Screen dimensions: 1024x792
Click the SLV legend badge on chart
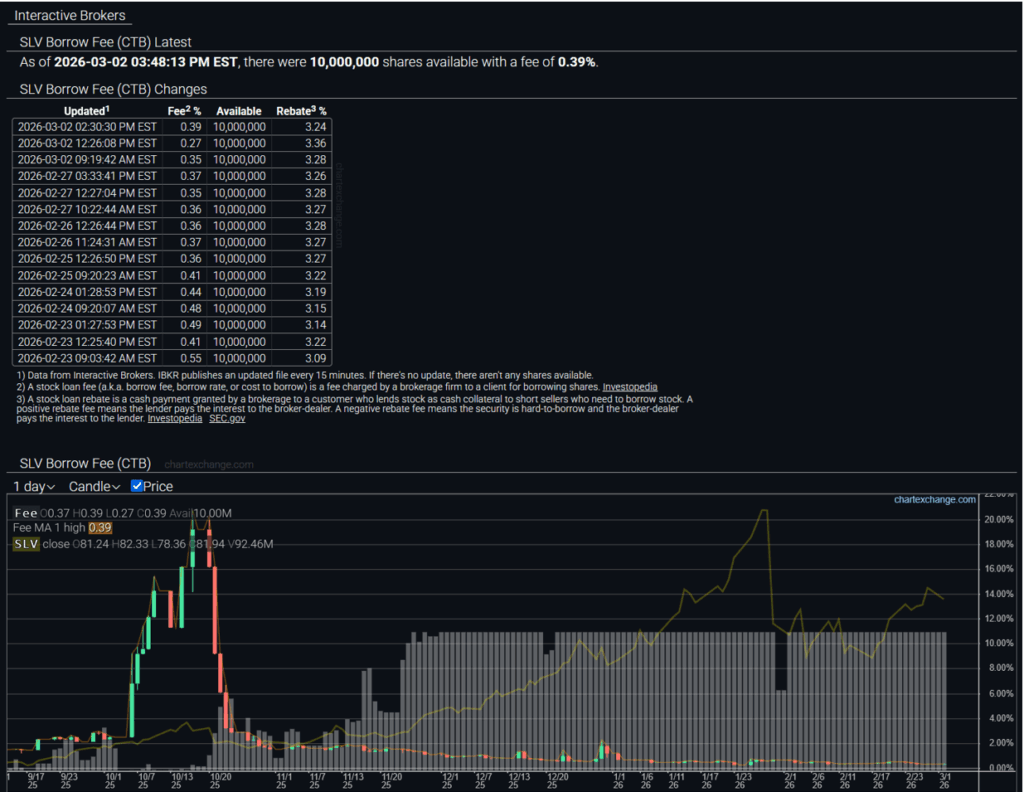coord(26,543)
